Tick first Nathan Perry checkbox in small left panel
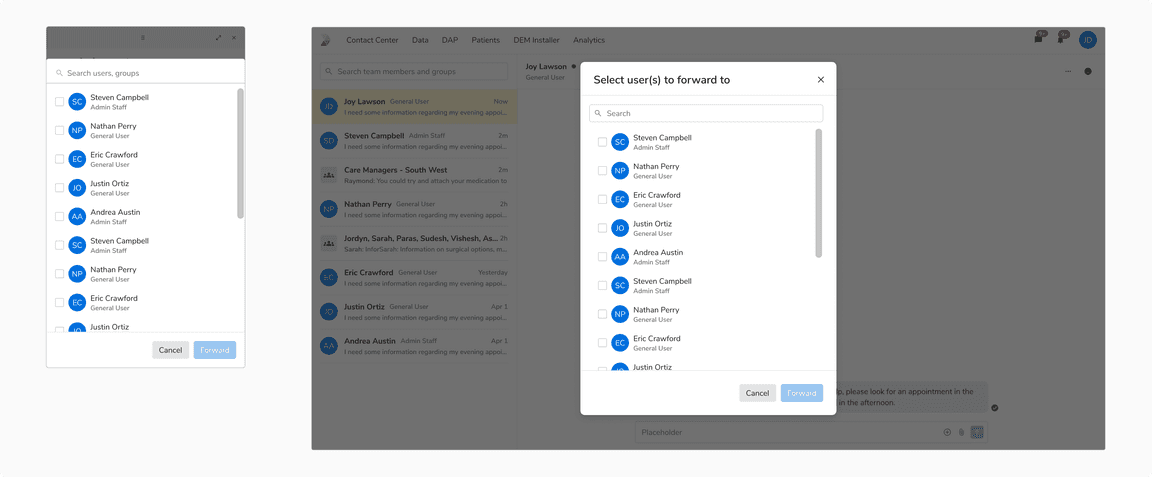This screenshot has height=477, width=1152. click(x=60, y=130)
